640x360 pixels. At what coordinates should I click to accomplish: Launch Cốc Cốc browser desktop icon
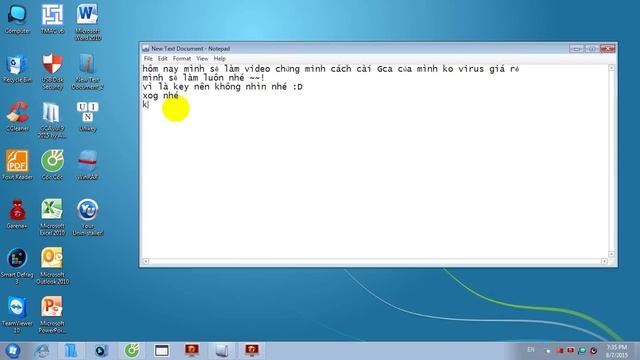(x=52, y=165)
